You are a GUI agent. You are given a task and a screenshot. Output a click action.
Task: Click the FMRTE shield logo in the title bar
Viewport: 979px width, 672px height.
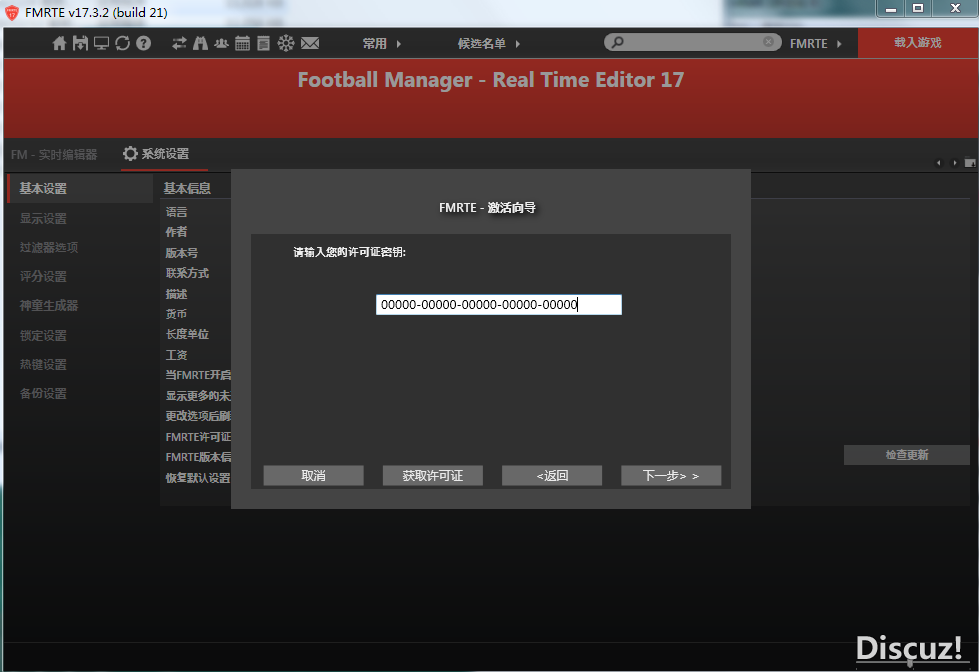[12, 12]
